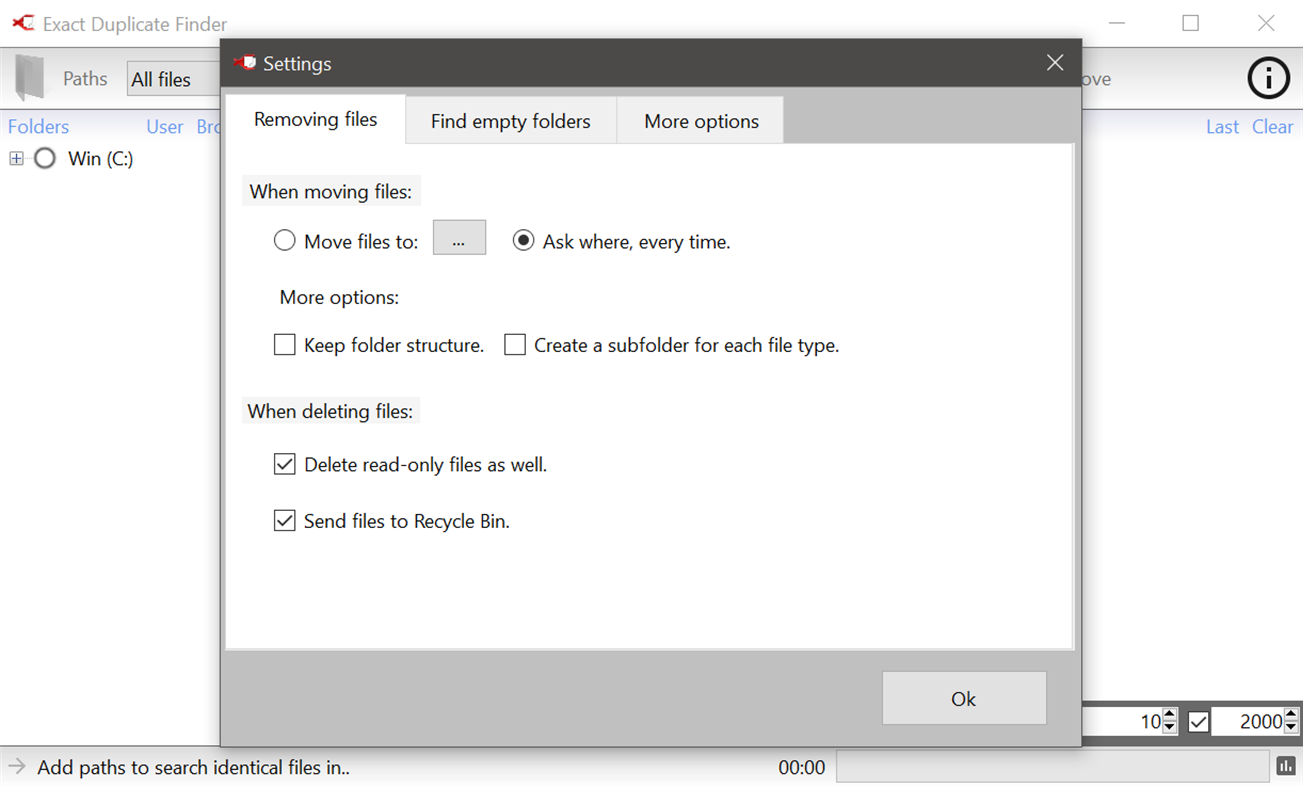The width and height of the screenshot is (1303, 787).
Task: Expand the Win (C:) tree node
Action: coord(16,159)
